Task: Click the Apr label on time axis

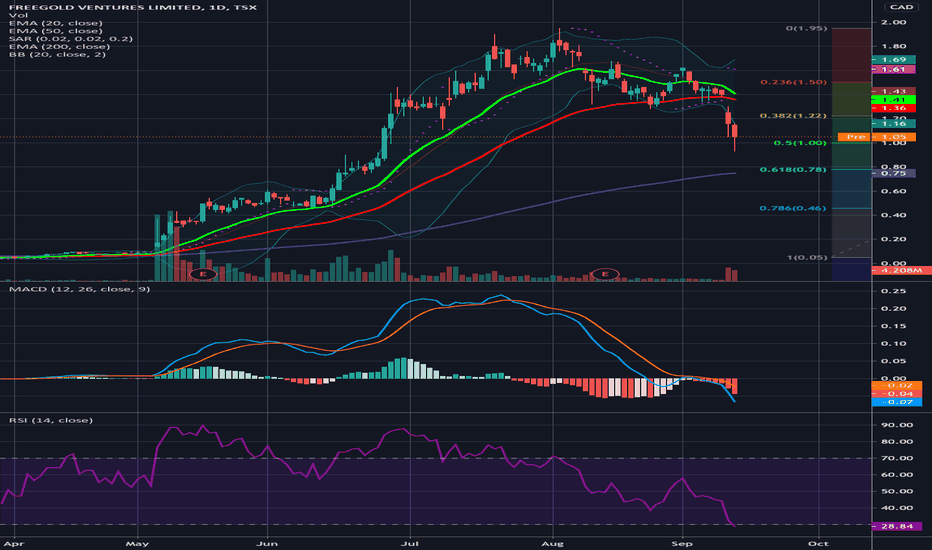Action: pos(14,544)
